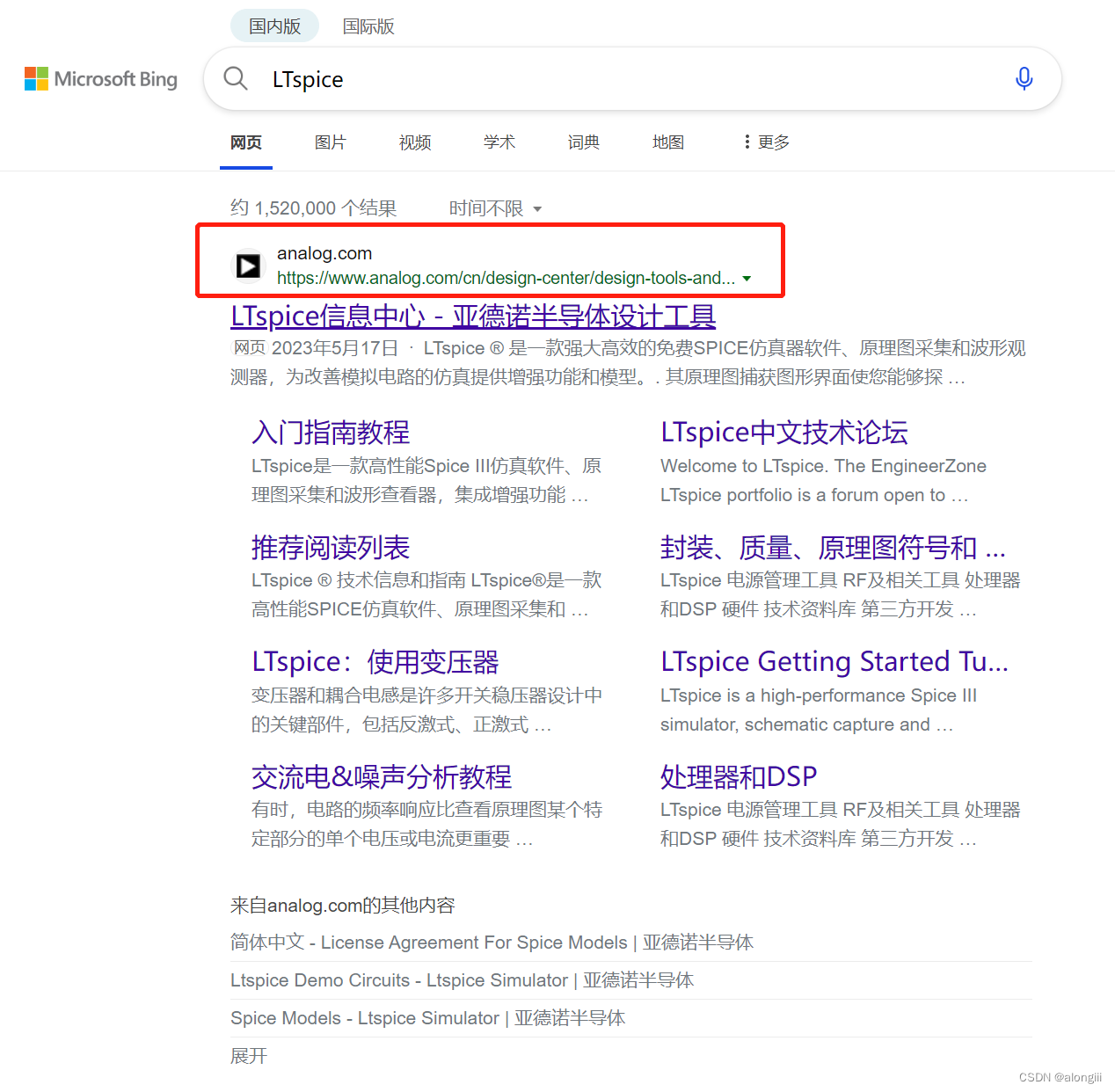Click the analog.com site favicon
The width and height of the screenshot is (1115, 1092).
[x=248, y=266]
